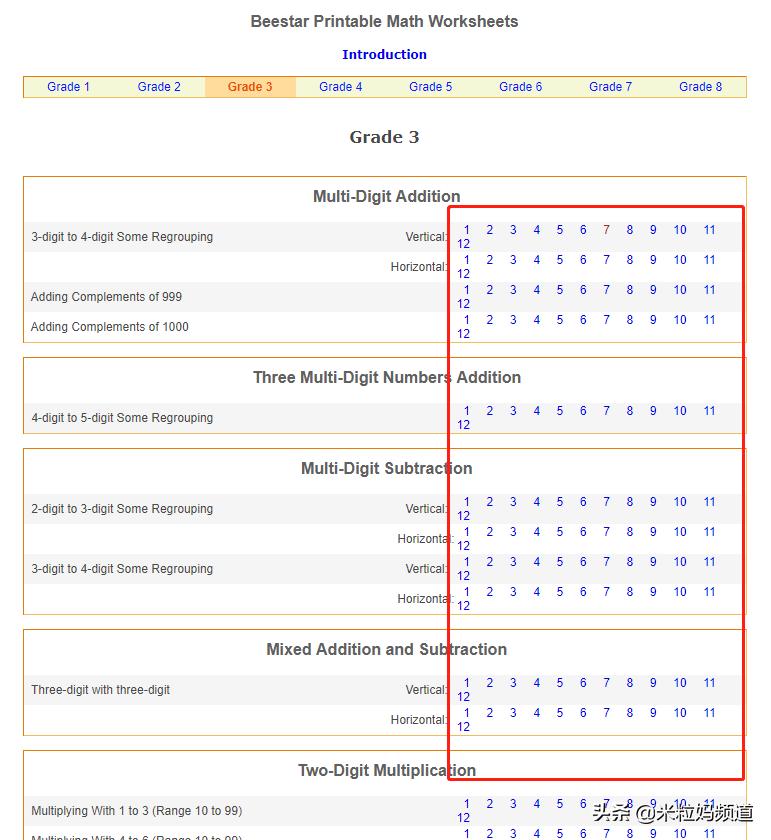Viewport: 771px width, 840px height.
Task: Open worksheet 10 for addition Horizontal row
Action: pyautogui.click(x=680, y=260)
